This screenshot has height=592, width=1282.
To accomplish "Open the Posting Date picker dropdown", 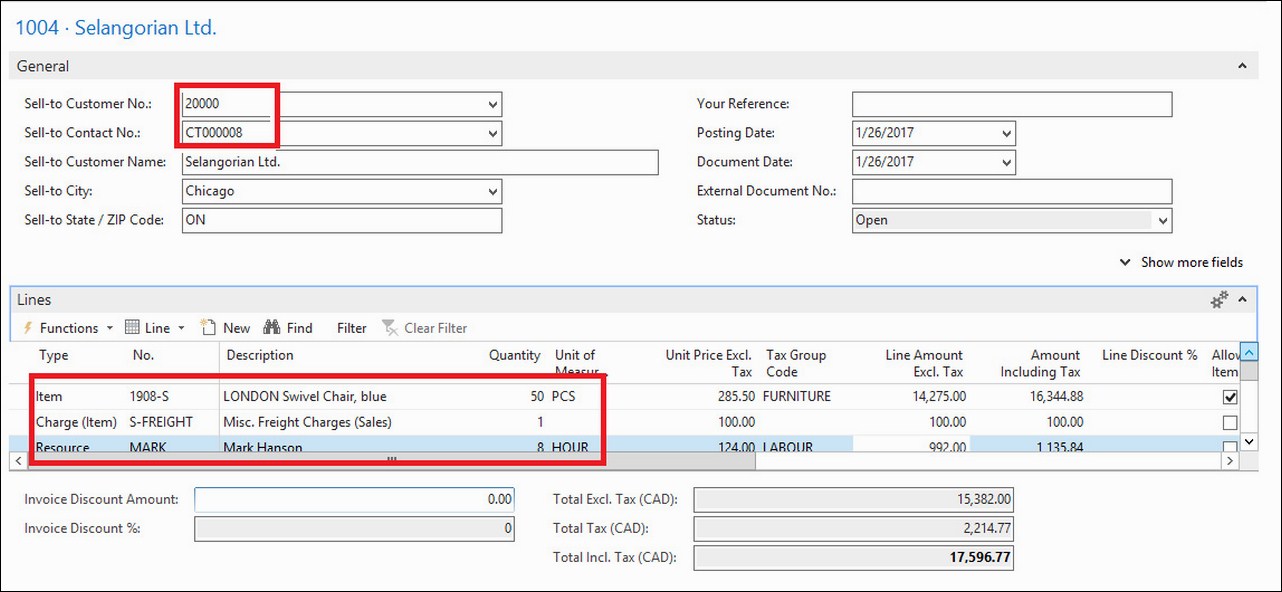I will tap(1006, 133).
